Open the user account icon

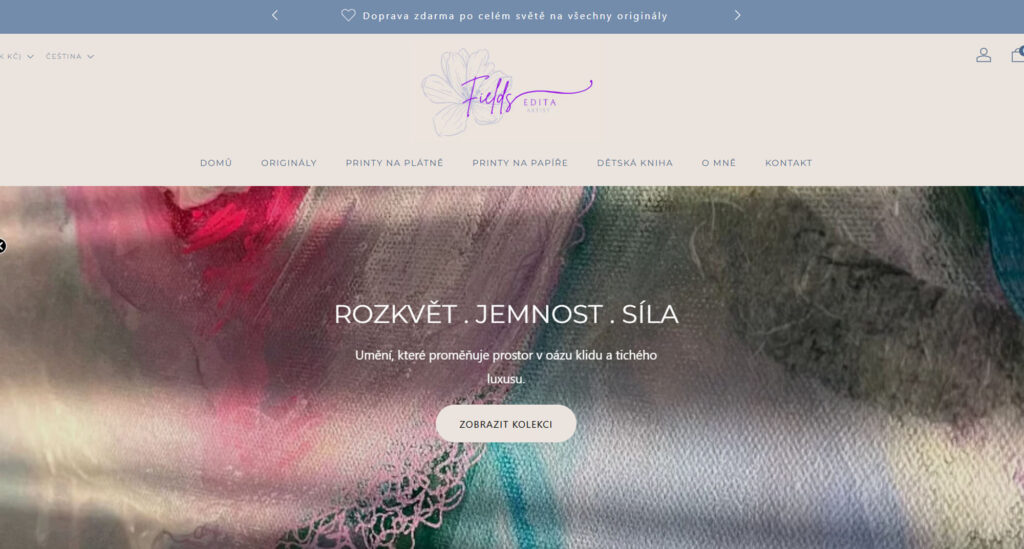984,55
